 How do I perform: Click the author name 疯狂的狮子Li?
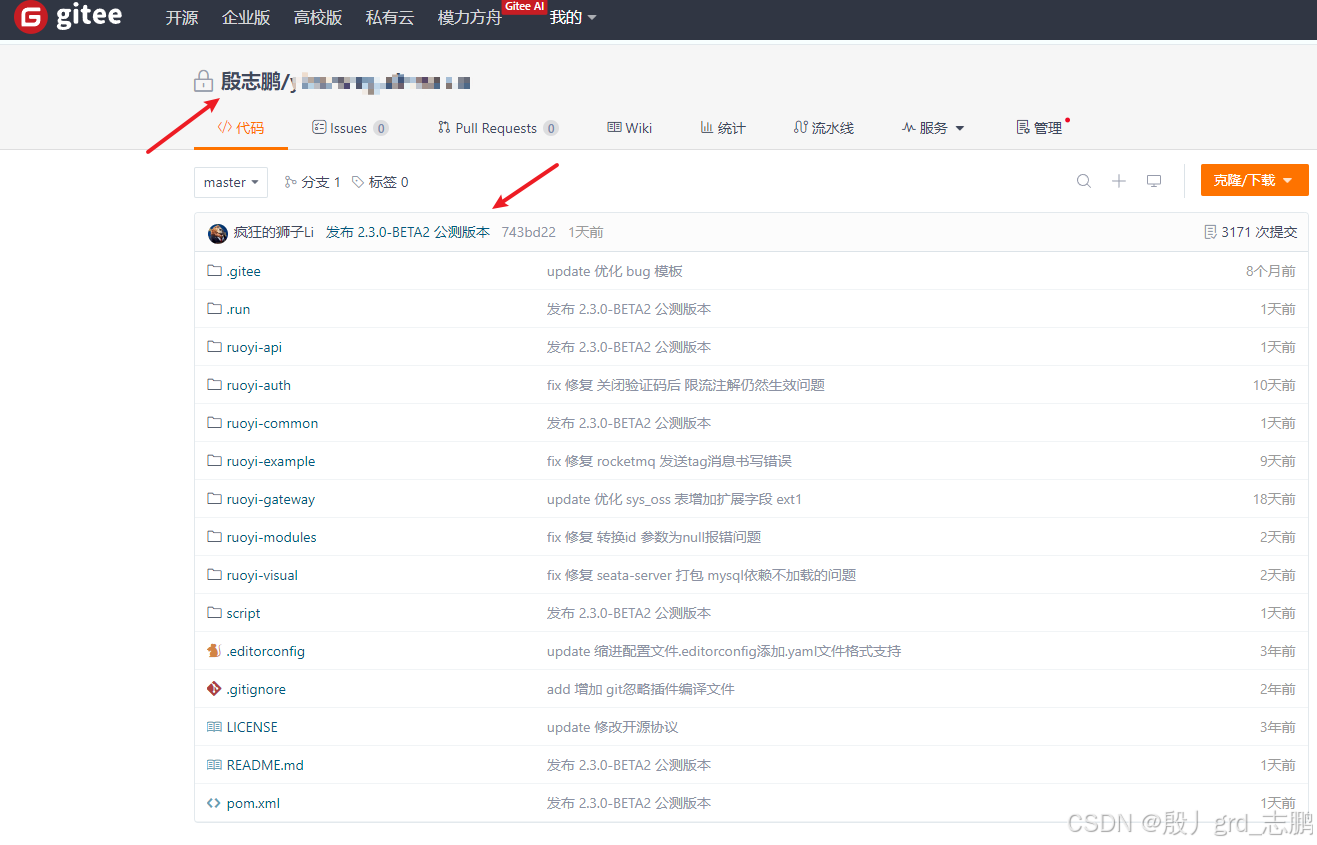pos(274,232)
